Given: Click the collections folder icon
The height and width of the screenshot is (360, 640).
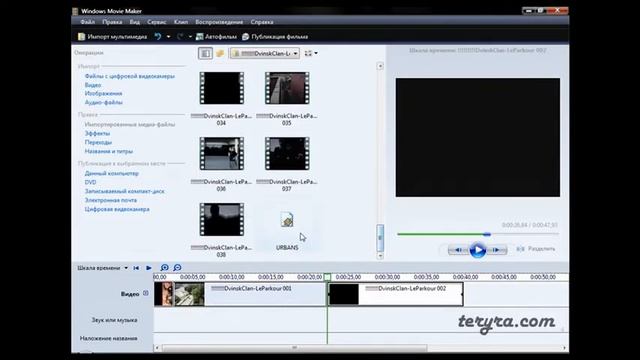Looking at the screenshot, I should [220, 53].
